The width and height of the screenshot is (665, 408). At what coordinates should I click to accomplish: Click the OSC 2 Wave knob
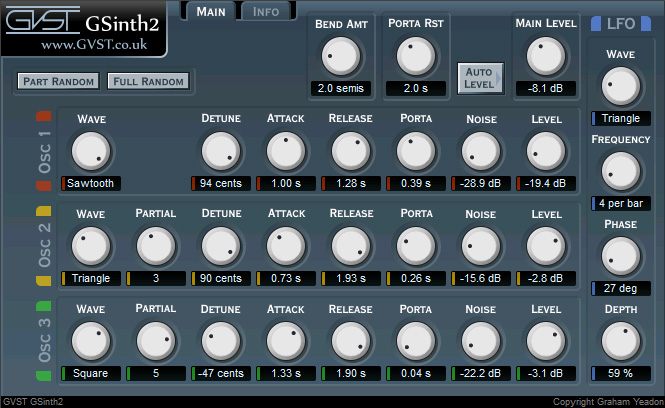tap(91, 246)
